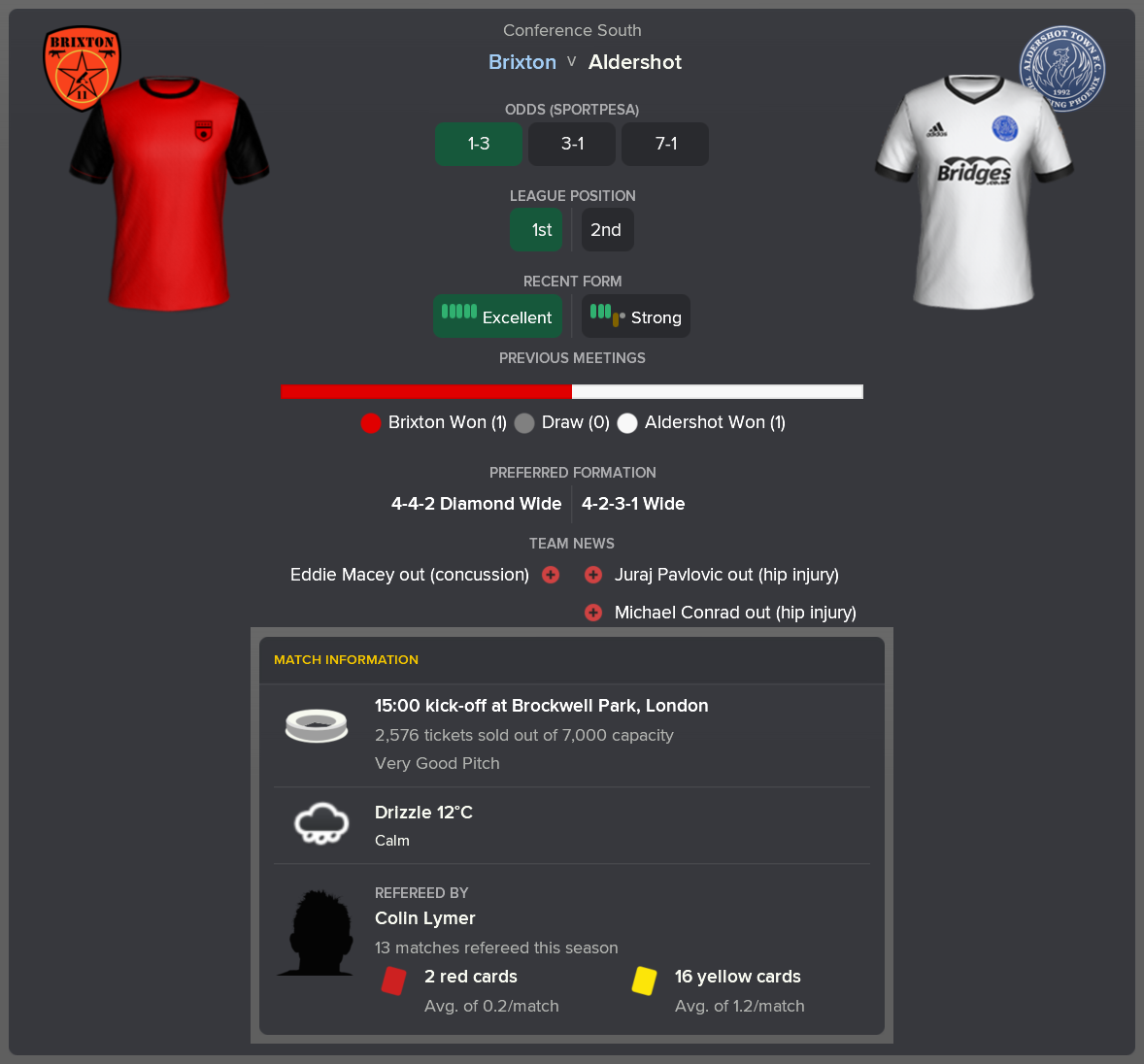Open the Brixton team link
1144x1064 pixels.
pos(522,62)
